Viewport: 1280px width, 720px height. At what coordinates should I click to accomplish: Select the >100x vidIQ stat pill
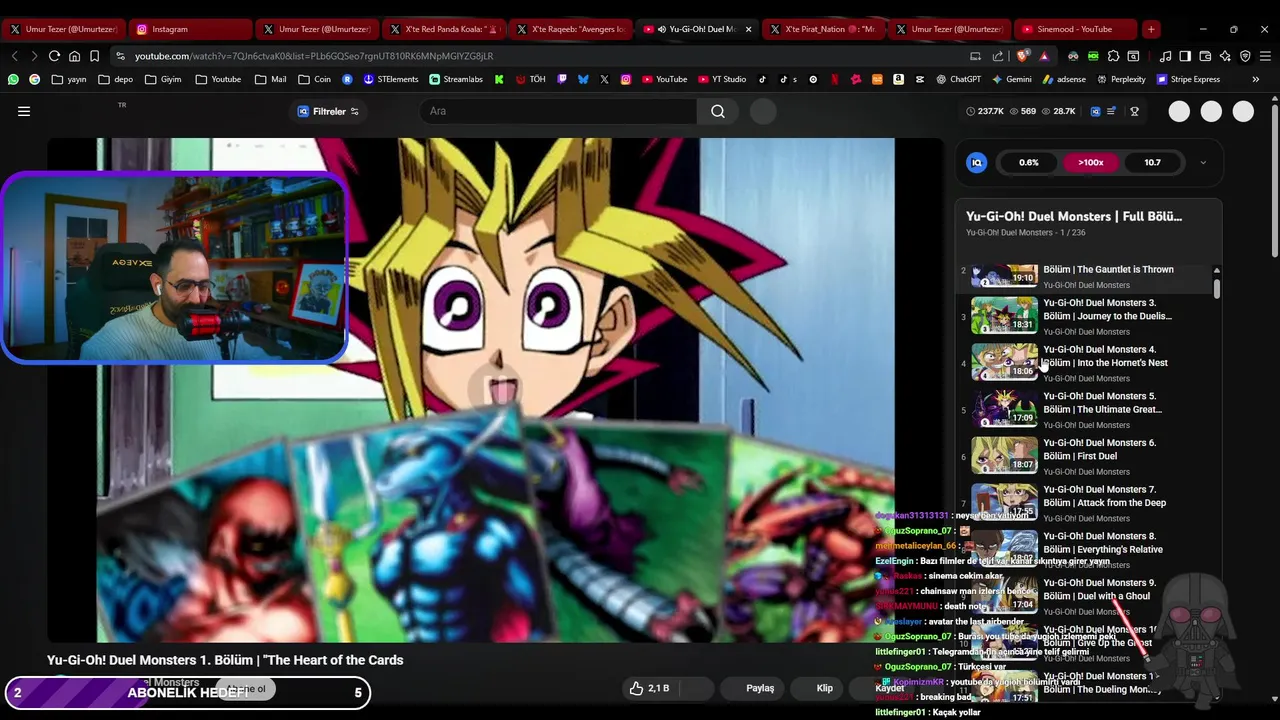point(1091,162)
